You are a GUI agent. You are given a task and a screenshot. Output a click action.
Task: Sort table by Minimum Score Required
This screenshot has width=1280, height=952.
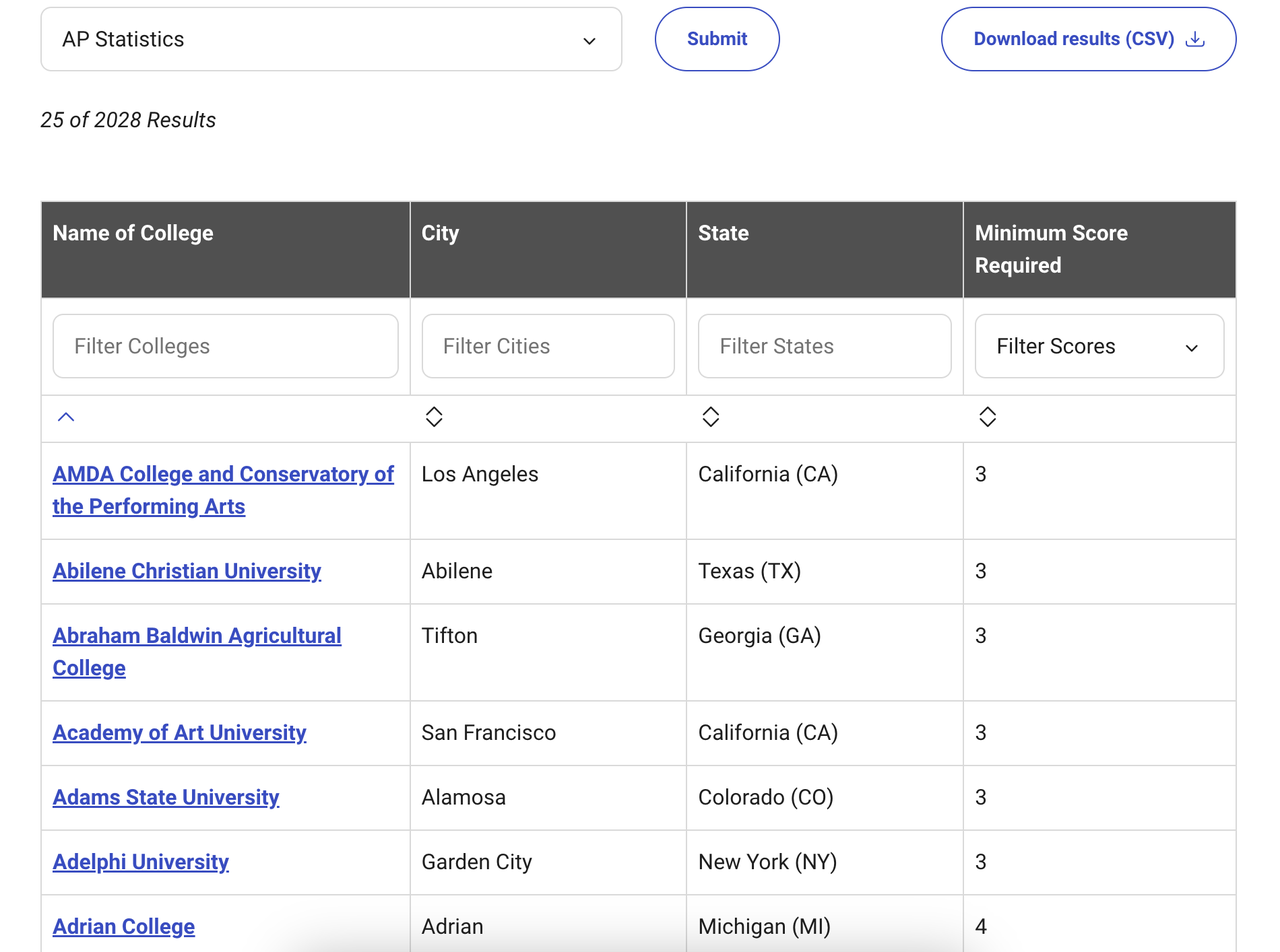[x=987, y=418]
